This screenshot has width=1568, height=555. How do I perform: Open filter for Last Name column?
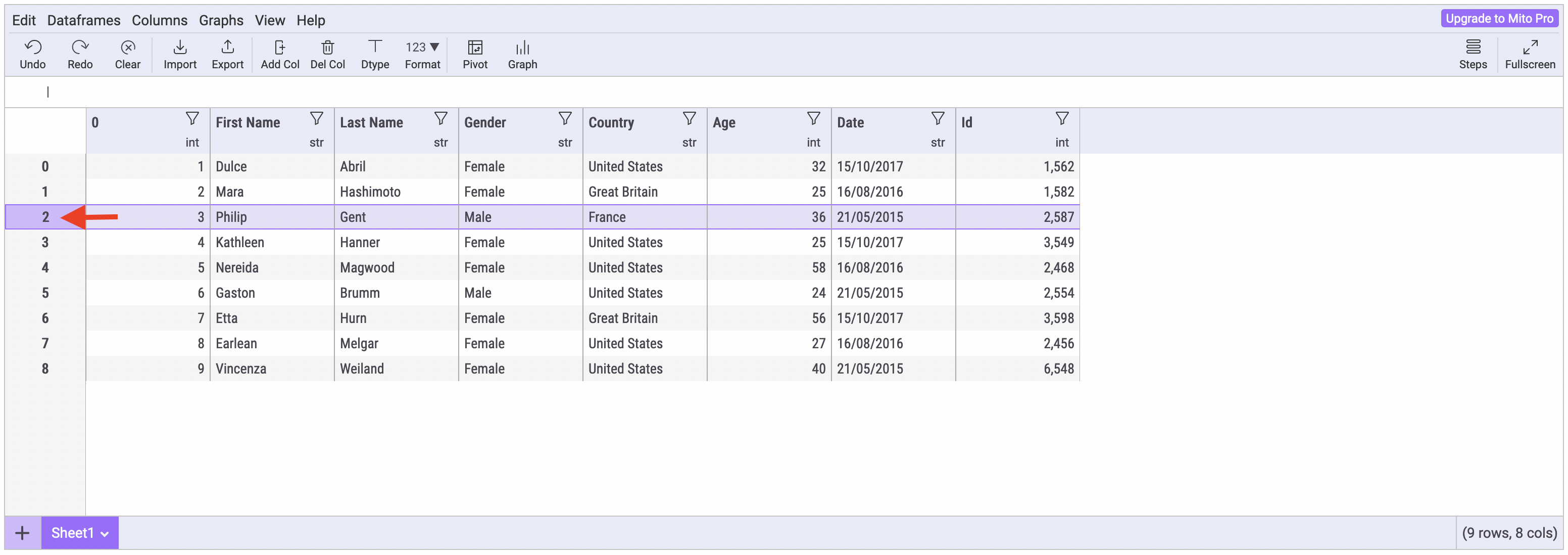[440, 119]
